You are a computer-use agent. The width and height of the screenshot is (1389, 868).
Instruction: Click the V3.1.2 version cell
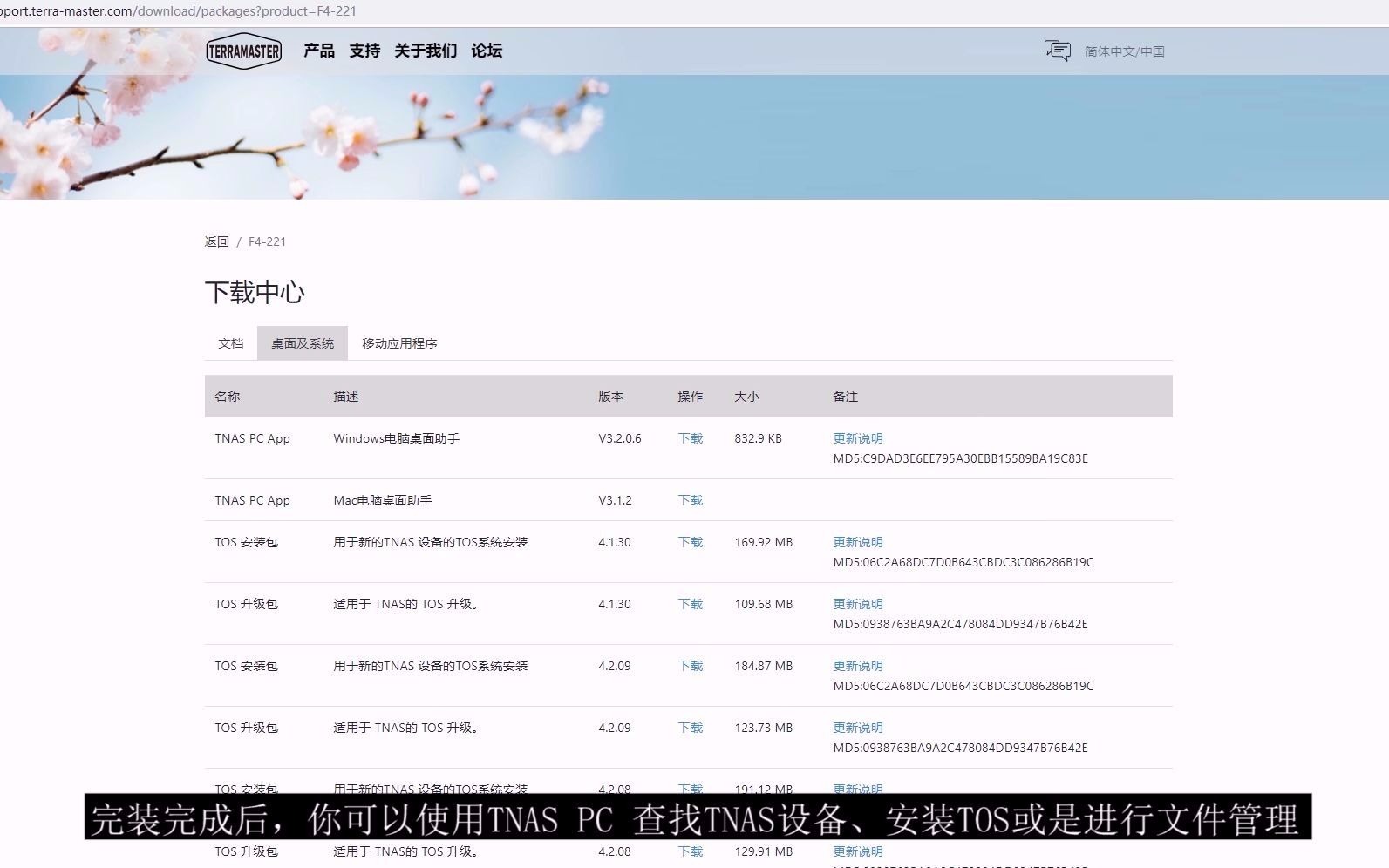click(616, 500)
